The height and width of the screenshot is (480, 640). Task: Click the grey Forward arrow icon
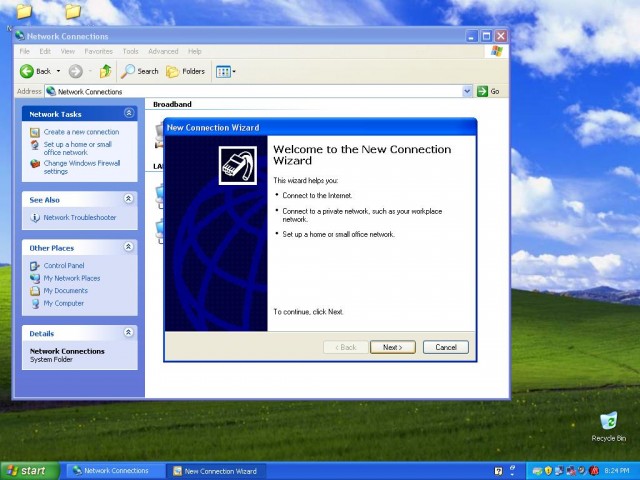pos(76,71)
